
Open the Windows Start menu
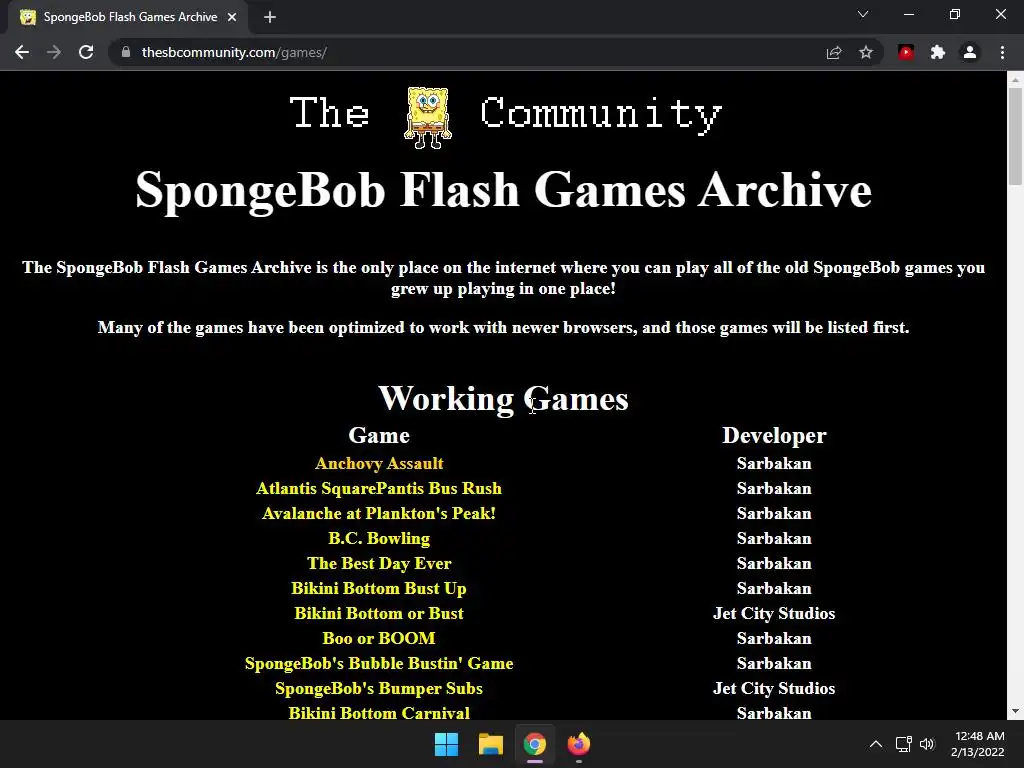point(447,744)
